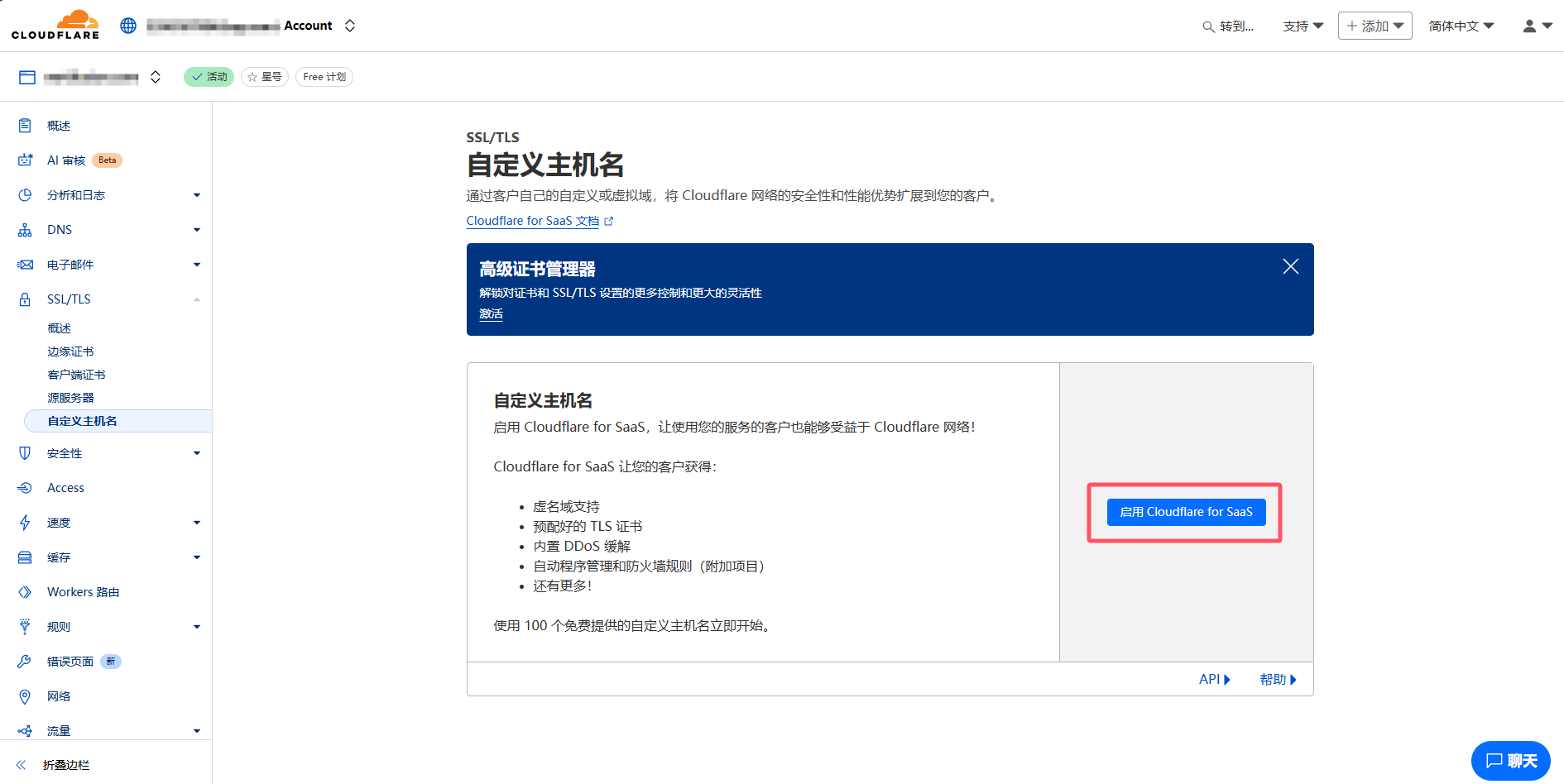Expand the 分析和日志 section arrow
This screenshot has height=784, width=1564.
(x=197, y=195)
